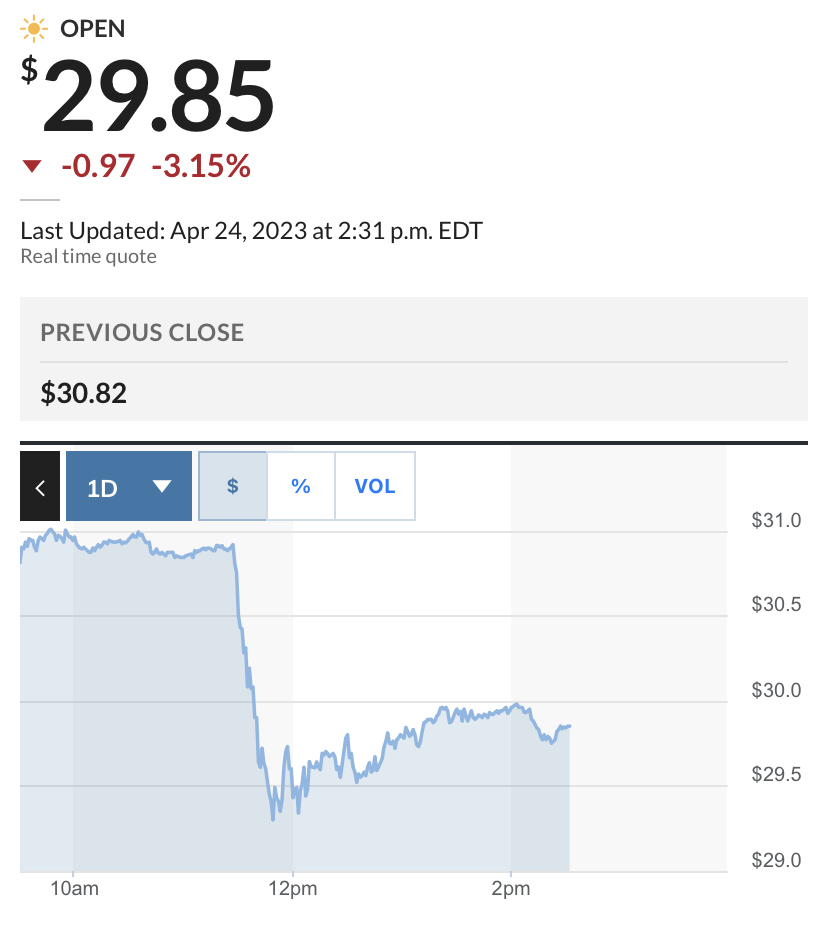This screenshot has height=925, width=828.
Task: Open the 1D time range dropdown
Action: 129,486
